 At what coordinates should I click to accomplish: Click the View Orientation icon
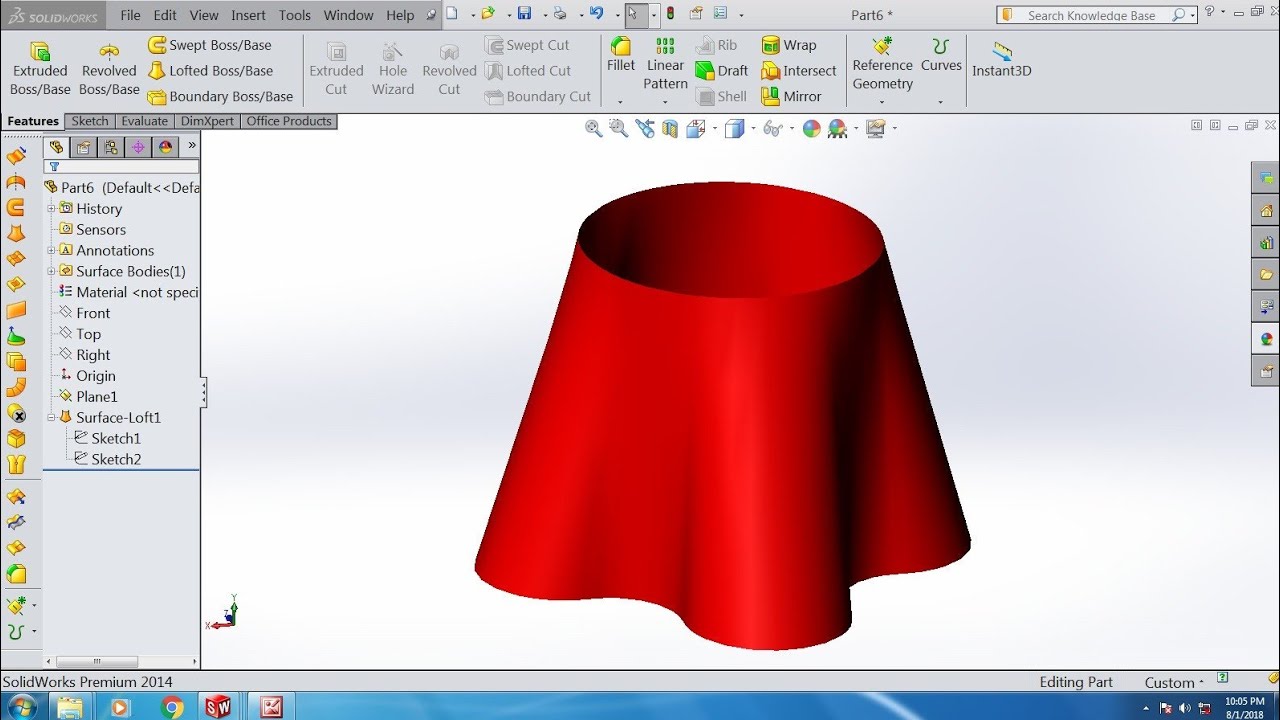696,128
